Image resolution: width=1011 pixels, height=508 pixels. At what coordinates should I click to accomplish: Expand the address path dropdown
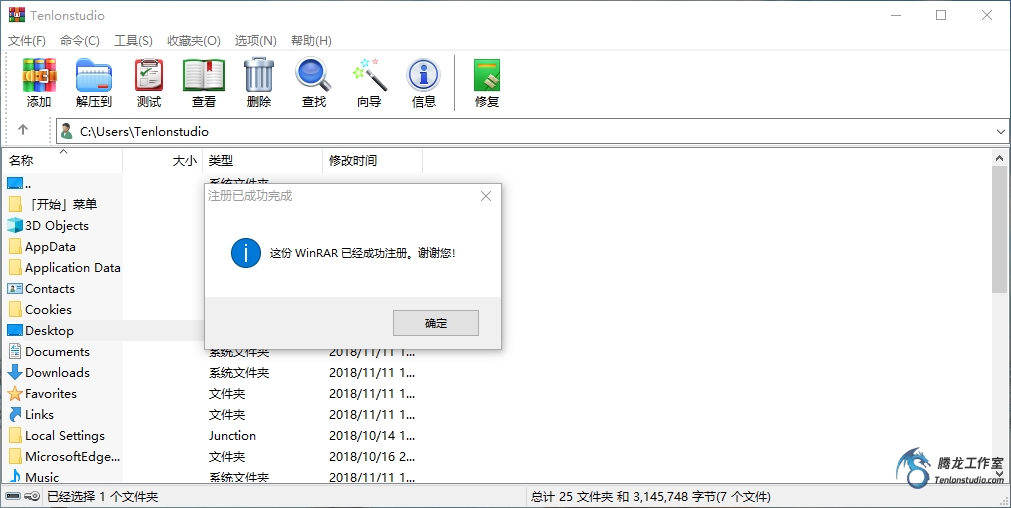(1000, 132)
